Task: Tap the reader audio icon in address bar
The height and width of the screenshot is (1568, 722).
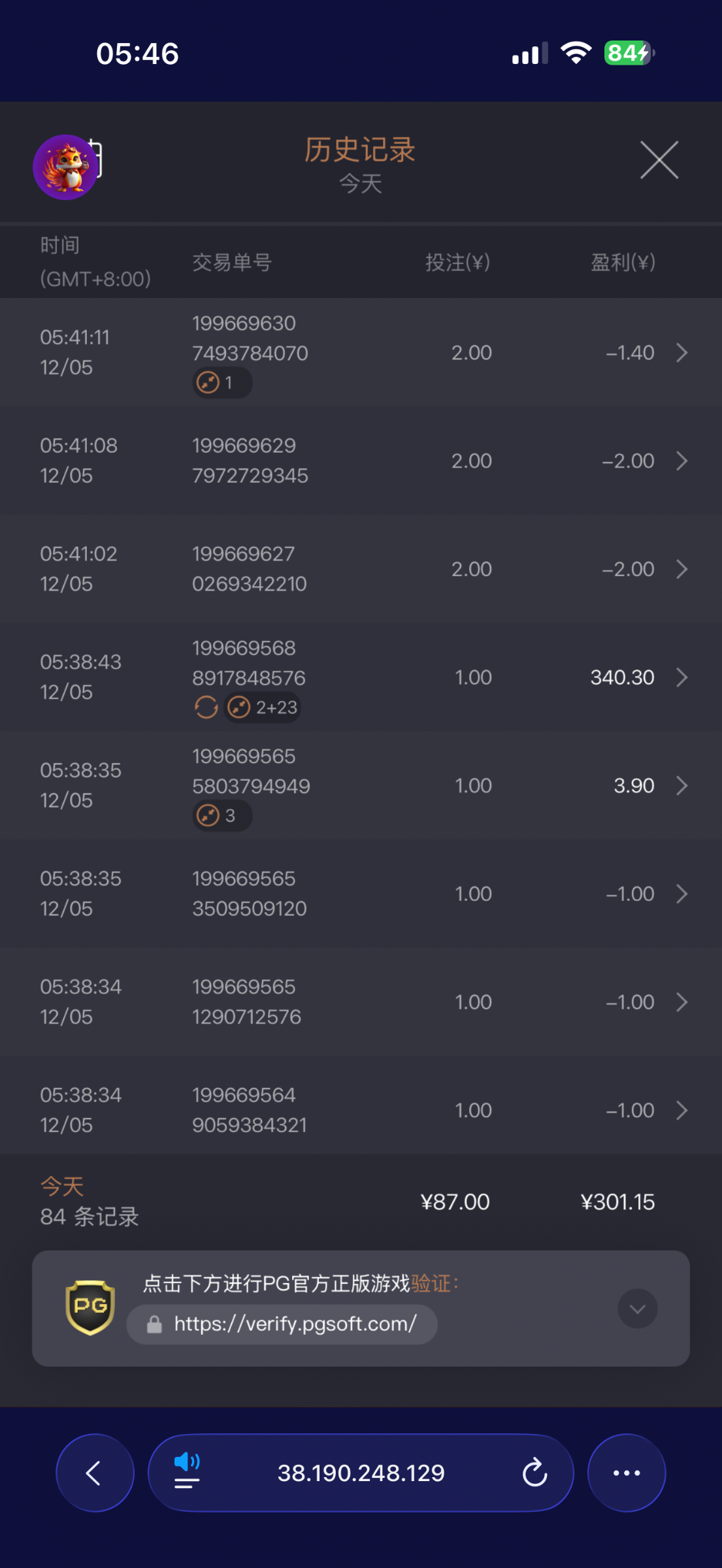Action: [x=187, y=1471]
